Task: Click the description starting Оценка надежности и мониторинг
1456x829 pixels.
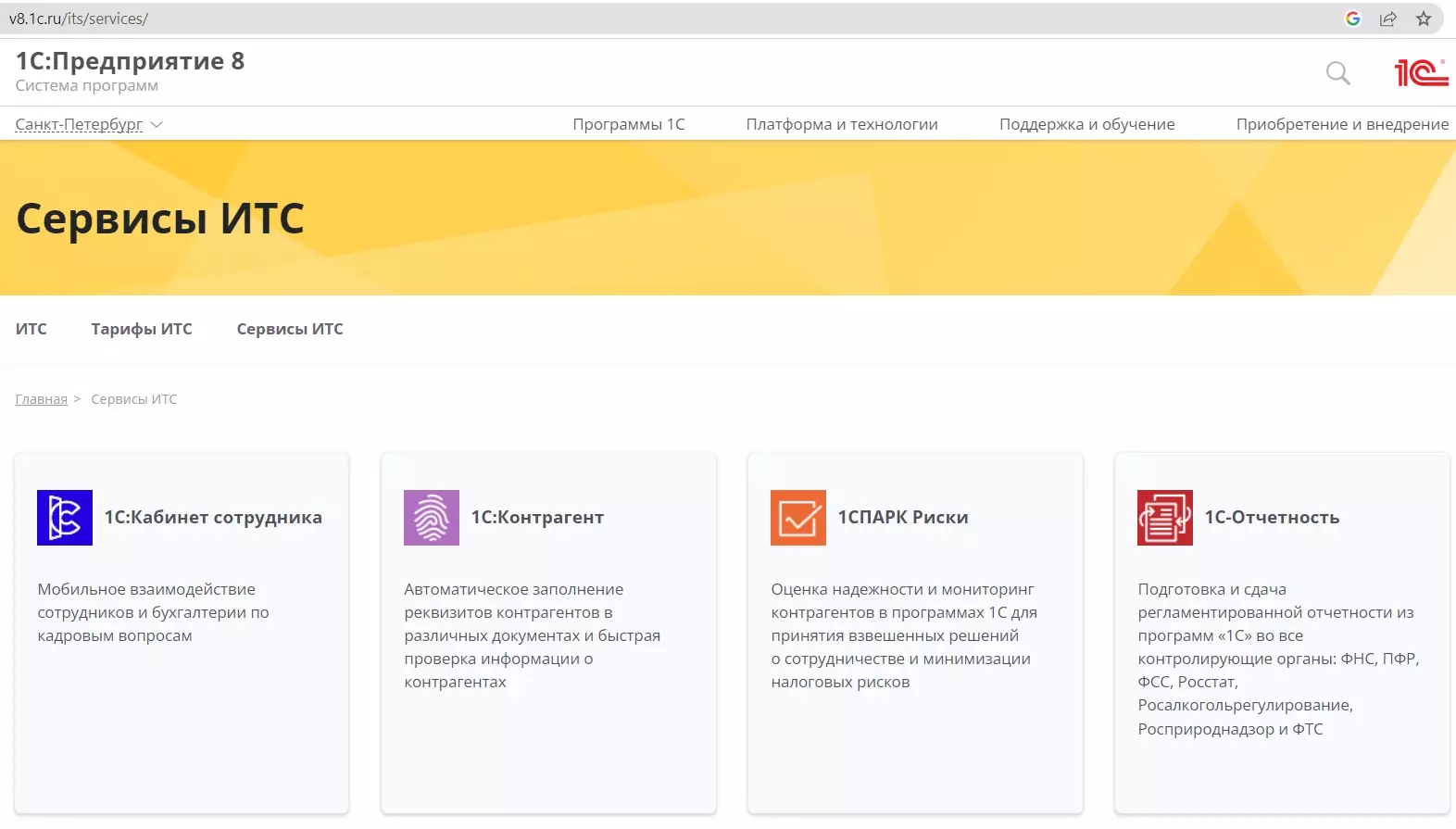Action: (904, 635)
